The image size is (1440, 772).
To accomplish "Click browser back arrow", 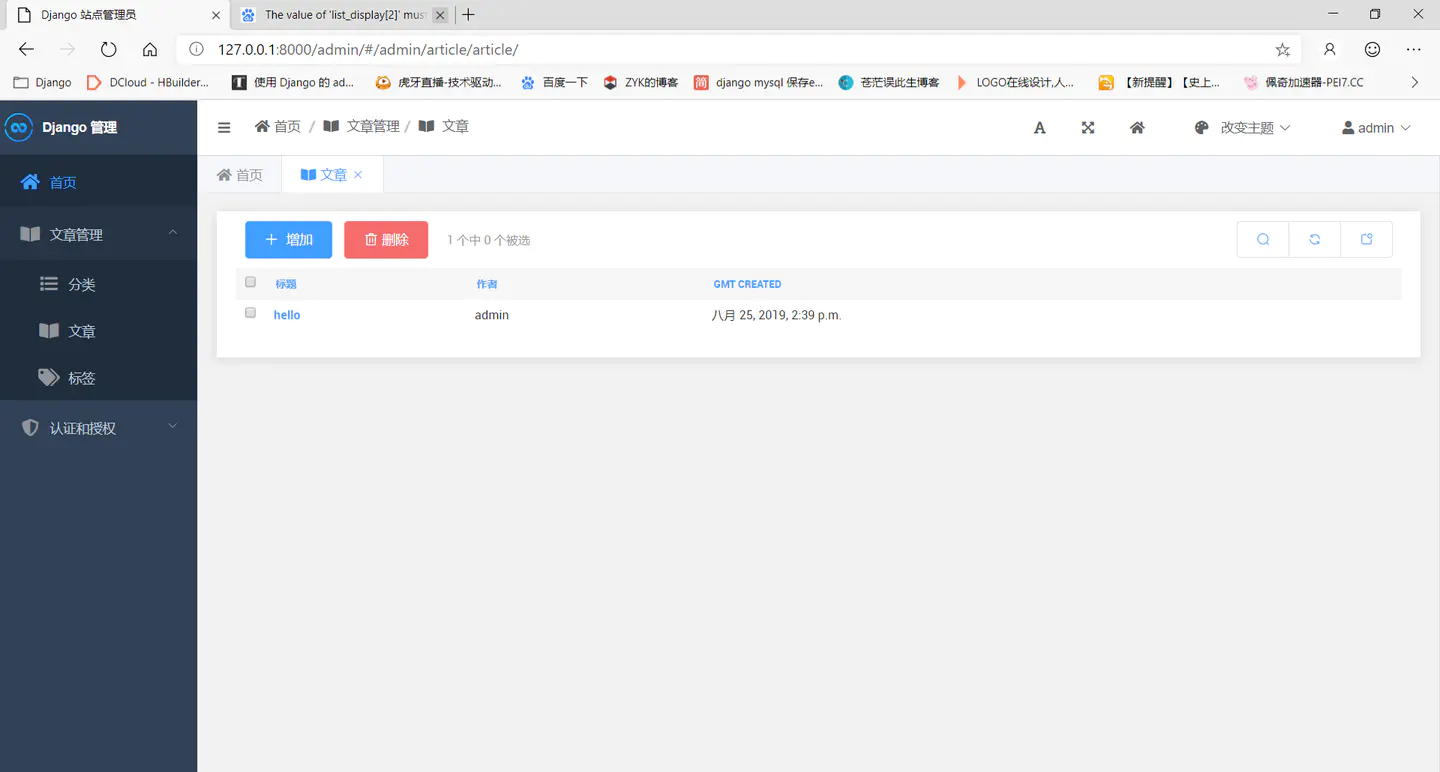I will (27, 49).
